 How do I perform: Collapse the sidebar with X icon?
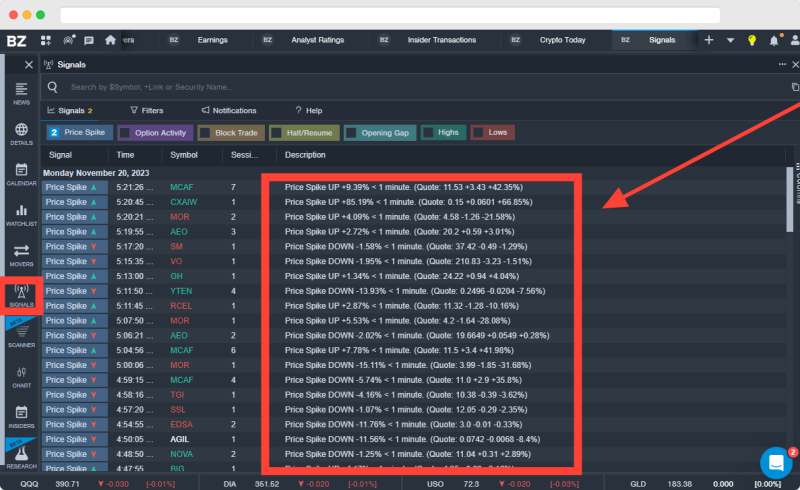[29, 65]
